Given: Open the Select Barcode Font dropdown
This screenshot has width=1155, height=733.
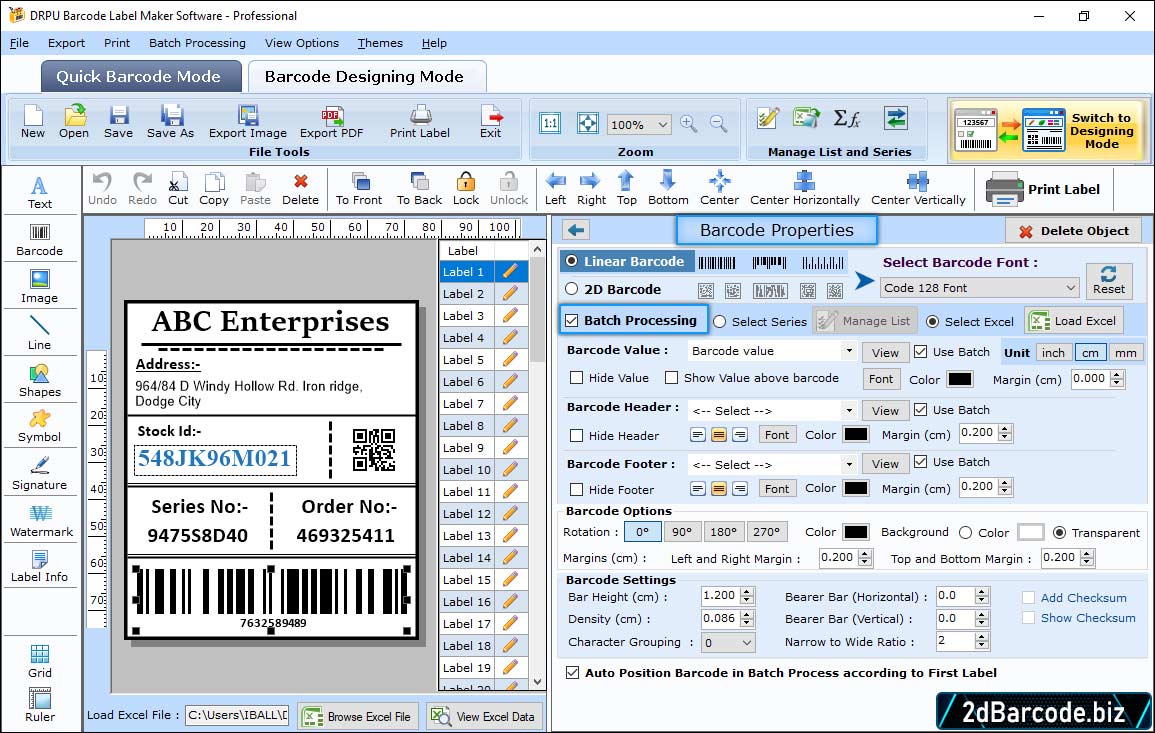Looking at the screenshot, I should coord(979,288).
